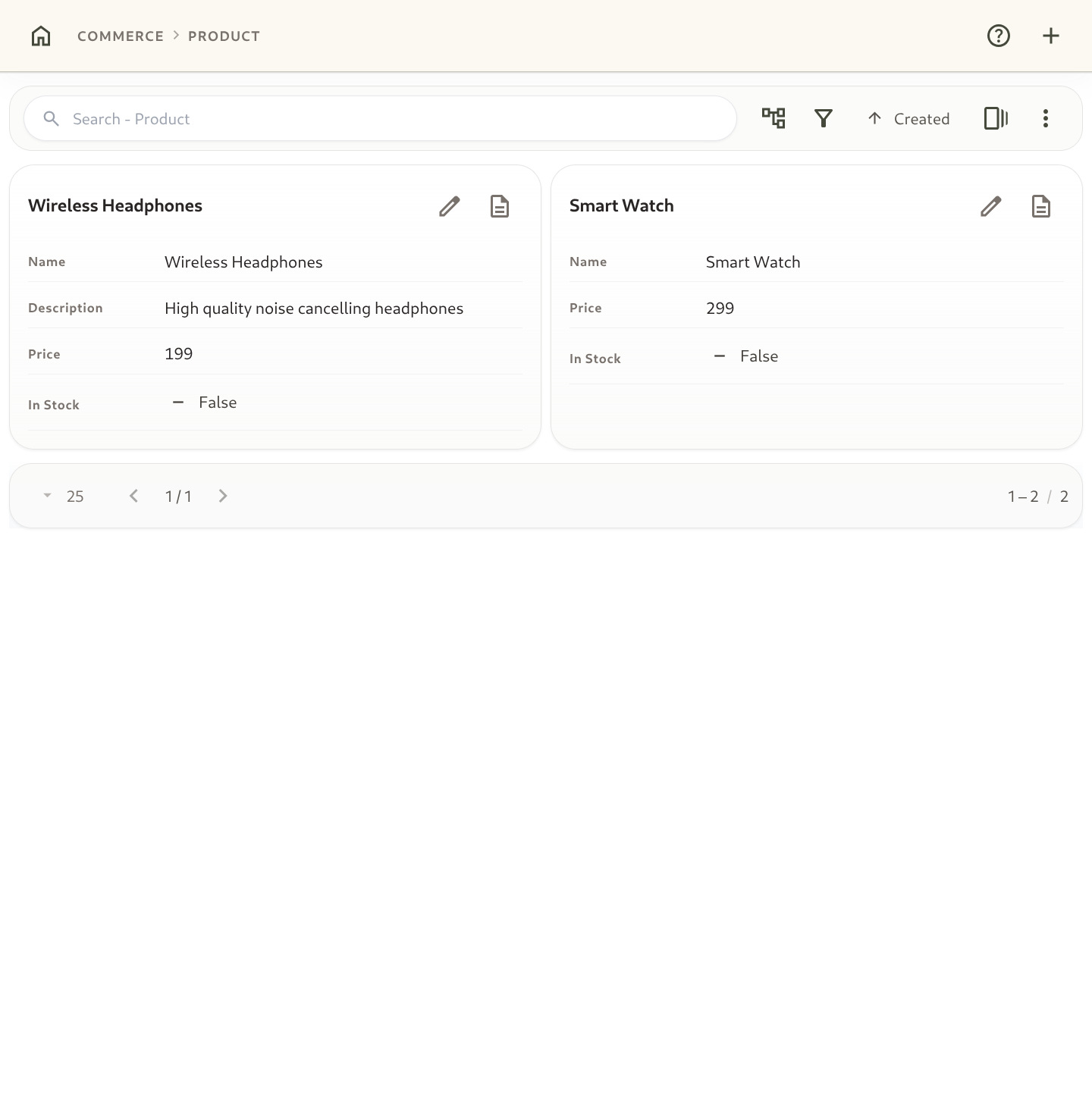Go to the next page chevron

tap(223, 496)
